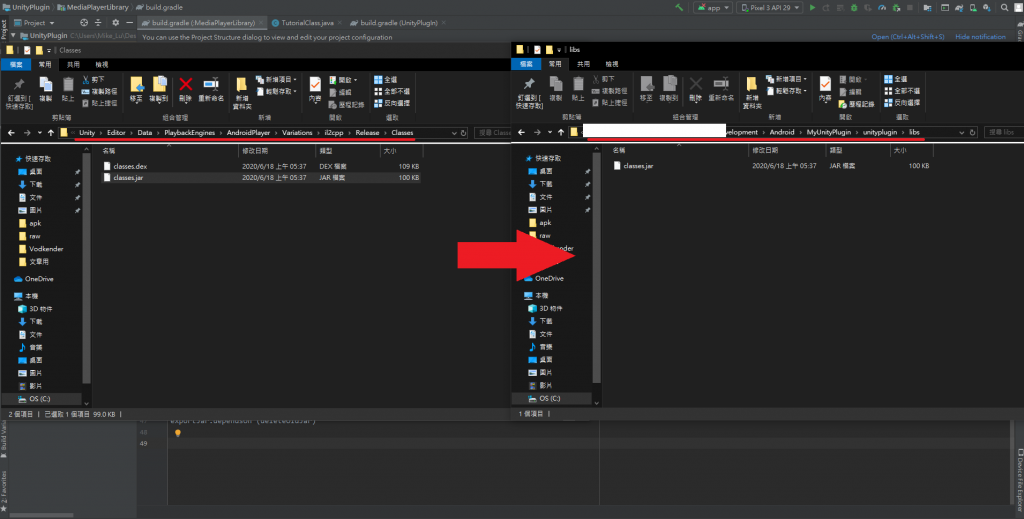Viewport: 1024px width, 519px height.
Task: Click Select all in libs window
Action: 895,79
